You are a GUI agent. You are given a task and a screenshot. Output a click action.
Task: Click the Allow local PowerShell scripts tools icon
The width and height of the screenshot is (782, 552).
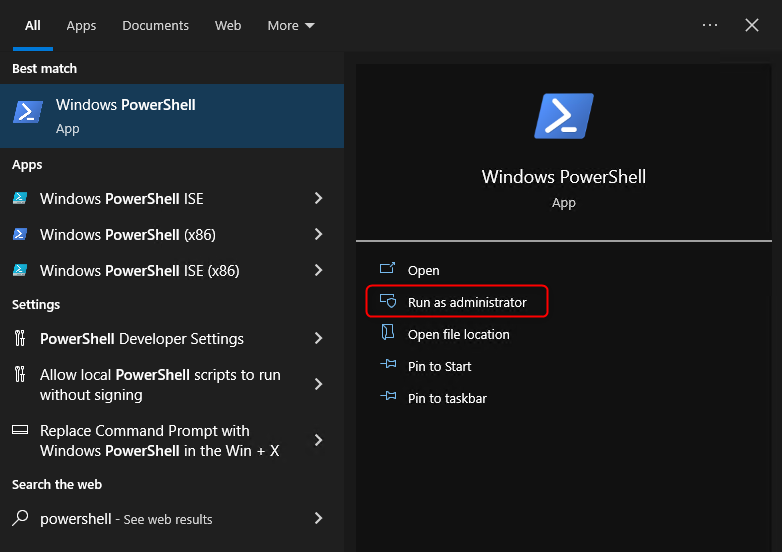pyautogui.click(x=20, y=374)
